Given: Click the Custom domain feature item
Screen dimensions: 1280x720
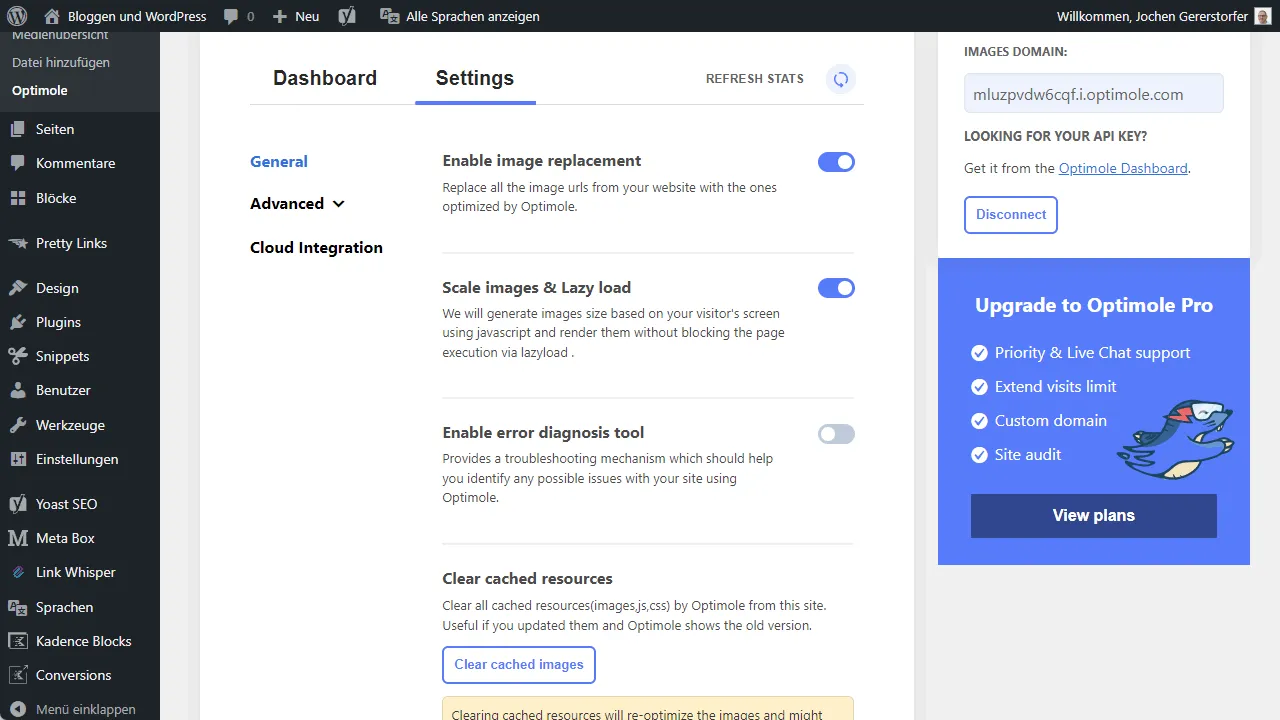Looking at the screenshot, I should coord(1050,420).
